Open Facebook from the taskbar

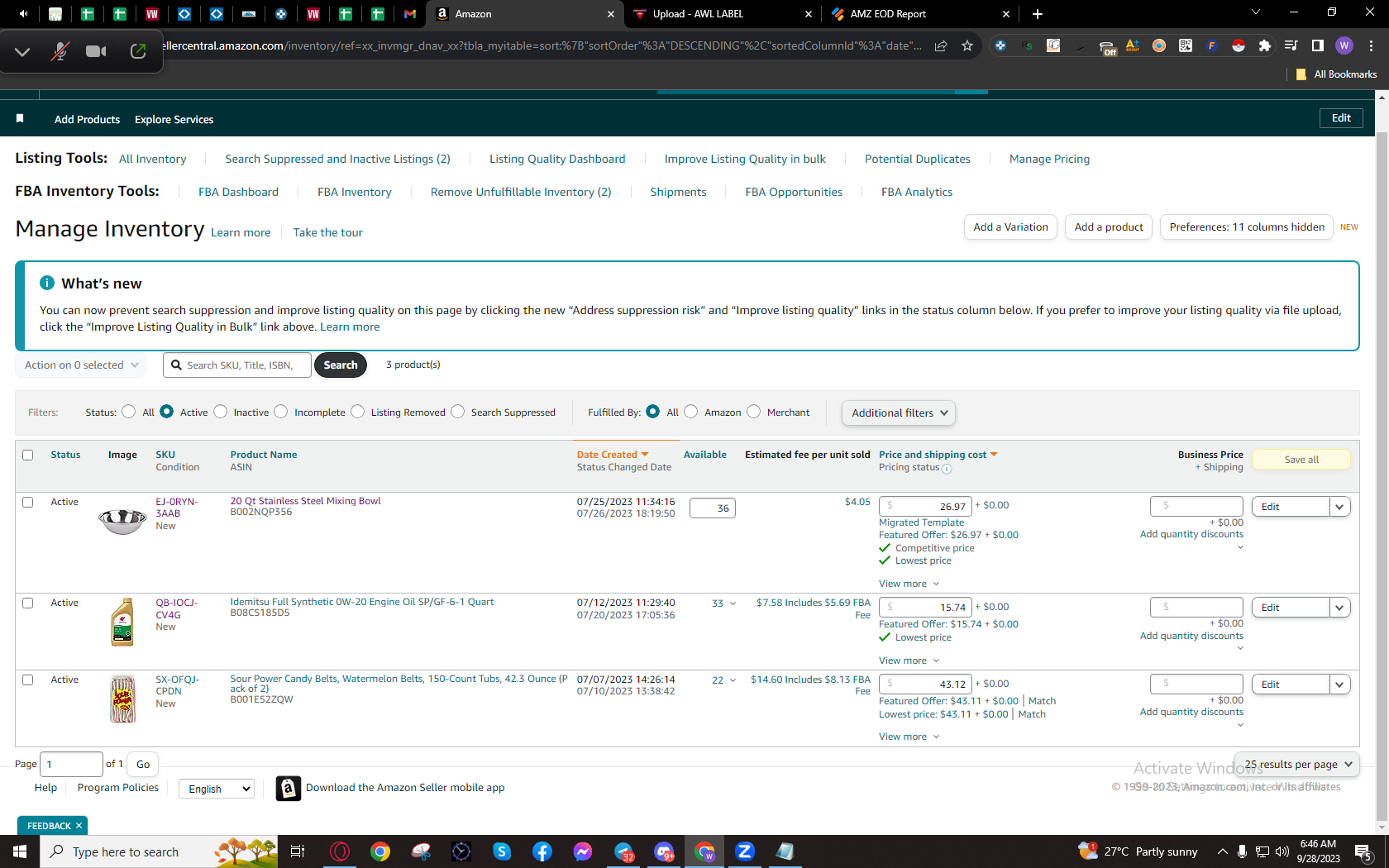542,851
